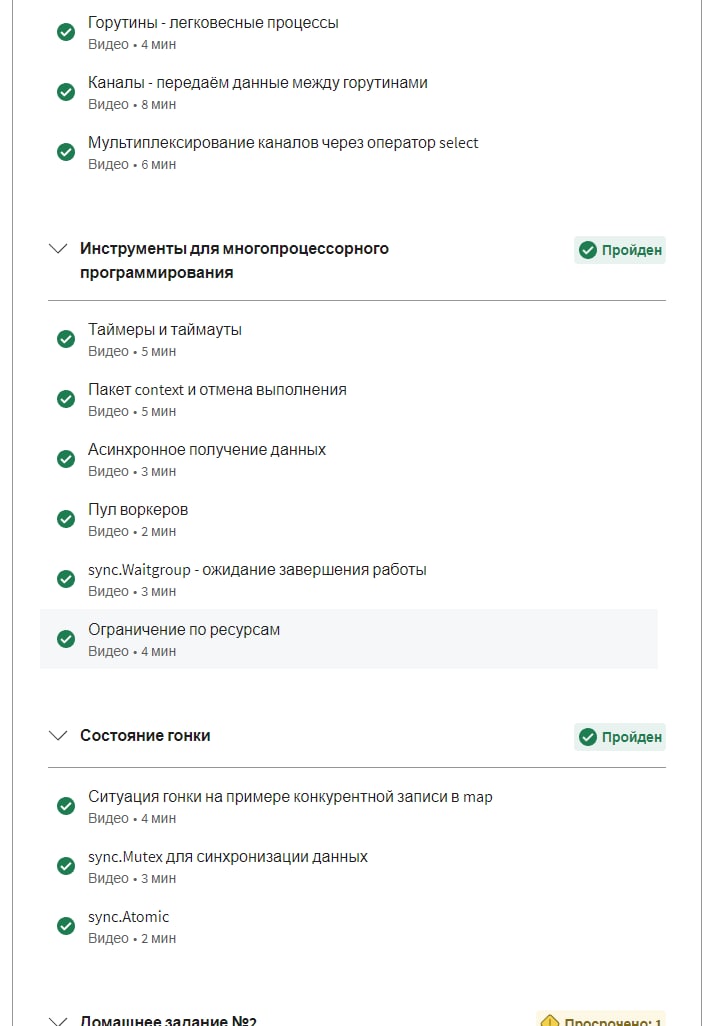715x1026 pixels.
Task: Click completion checkmark next to Каналы lesson
Action: tap(66, 92)
